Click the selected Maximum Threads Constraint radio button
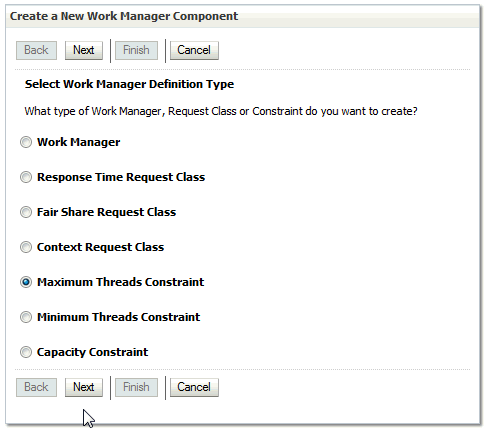This screenshot has height=435, width=484. click(x=26, y=282)
